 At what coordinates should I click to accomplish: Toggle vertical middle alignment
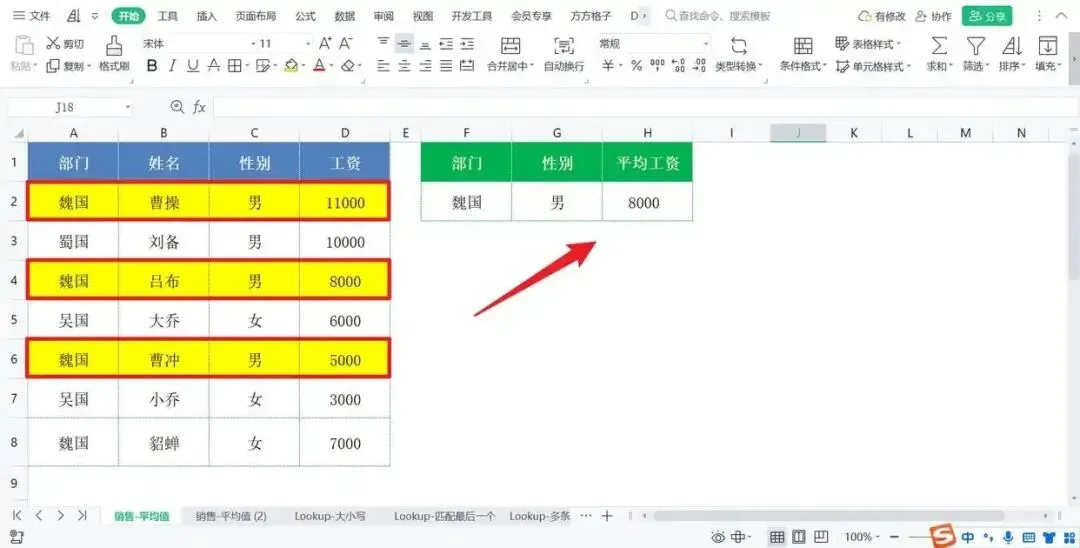(x=404, y=43)
